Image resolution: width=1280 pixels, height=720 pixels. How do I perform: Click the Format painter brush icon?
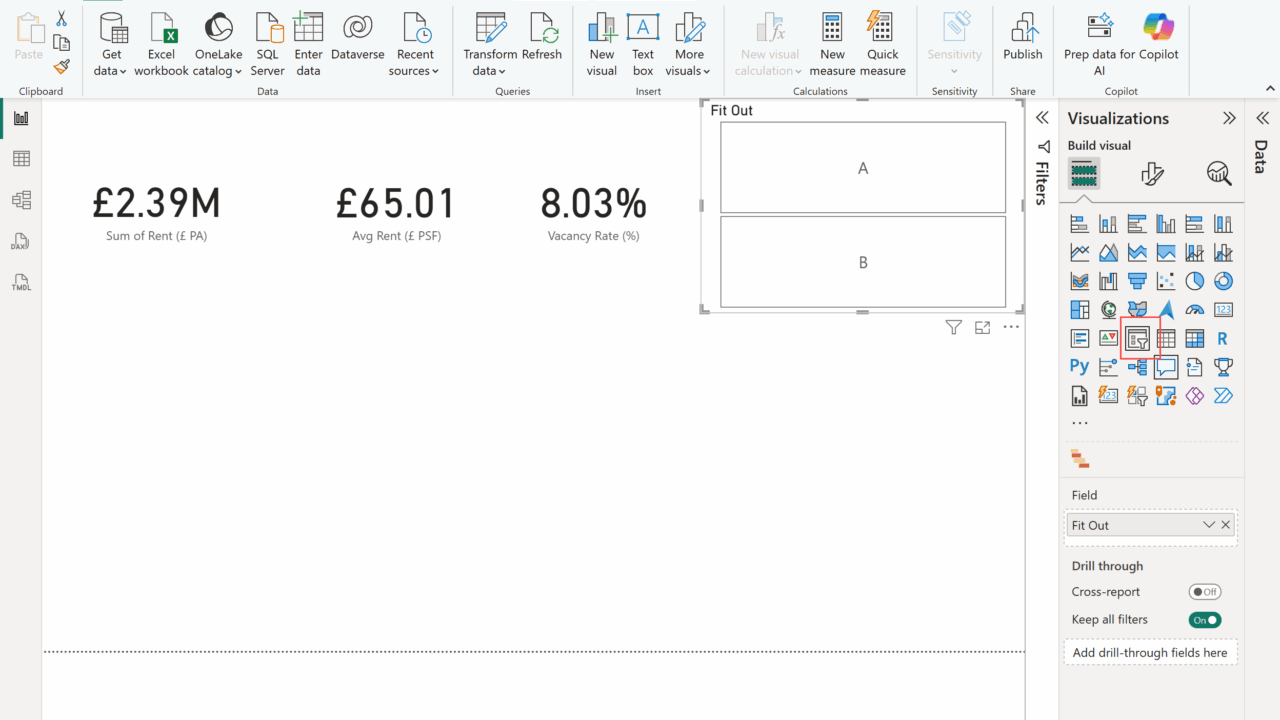pyautogui.click(x=61, y=66)
